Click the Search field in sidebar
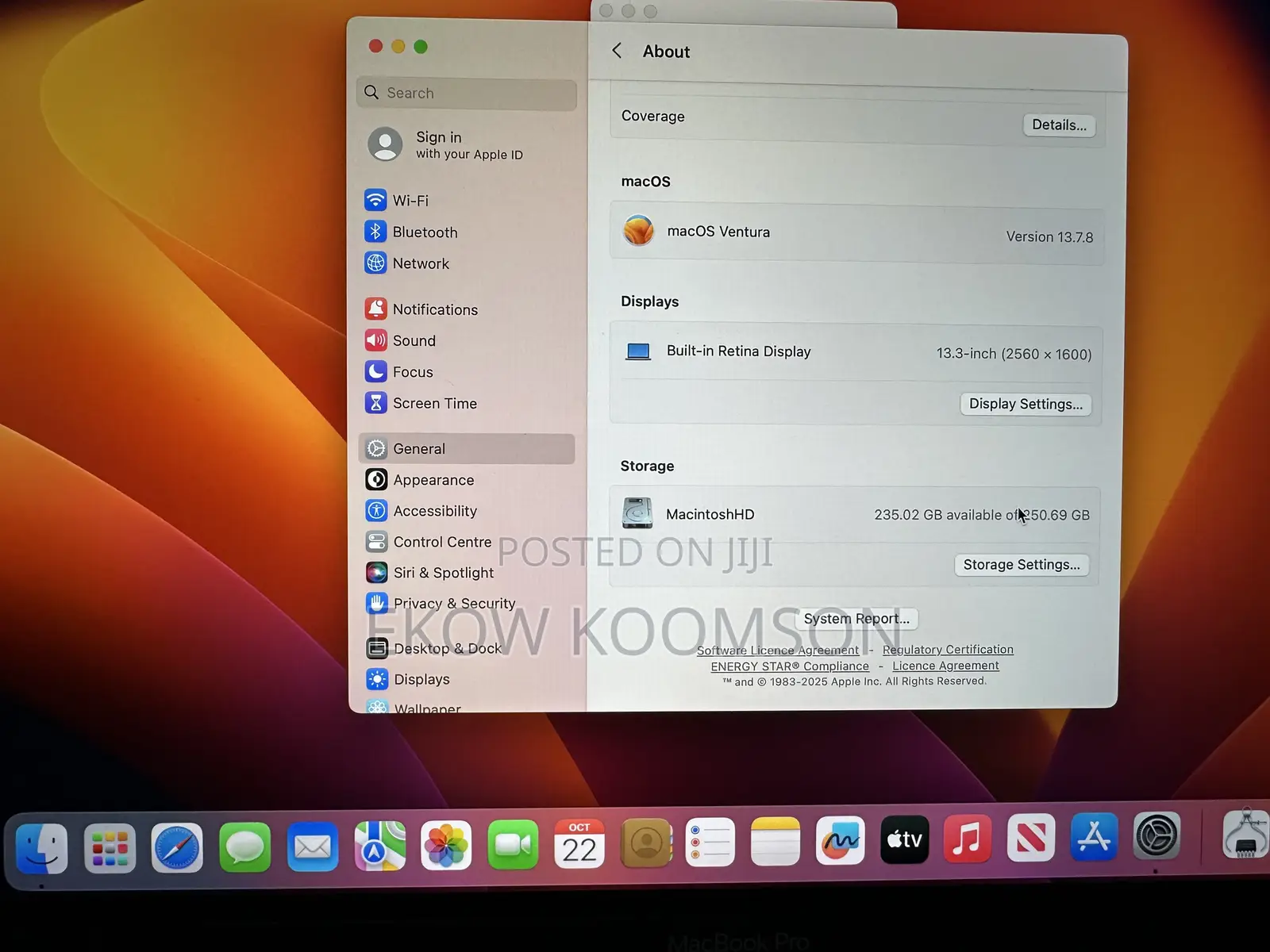1270x952 pixels. (467, 93)
